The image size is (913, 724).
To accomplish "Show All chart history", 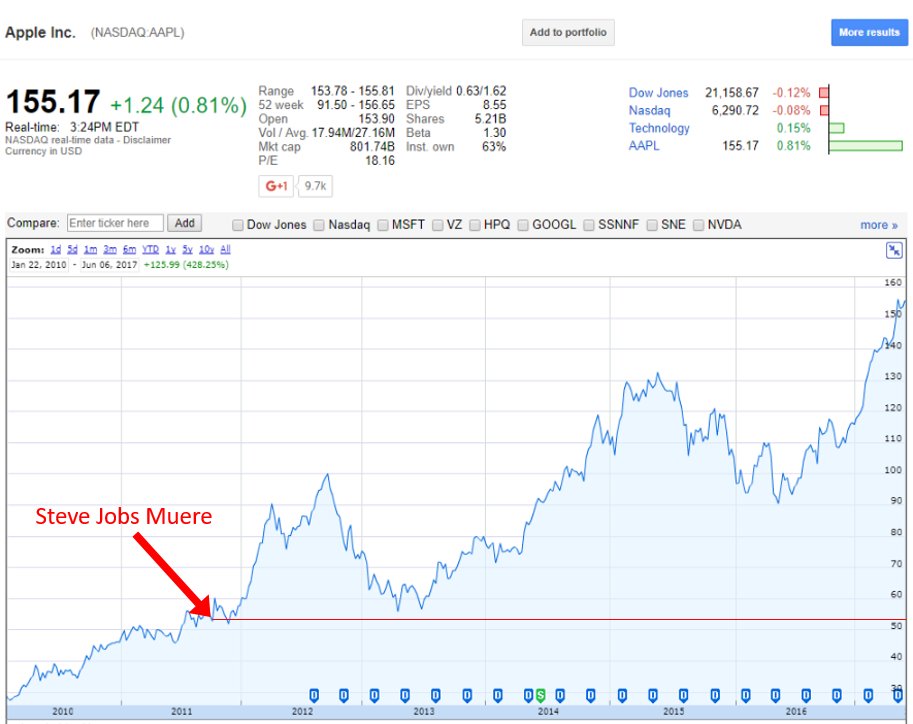I will click(225, 249).
